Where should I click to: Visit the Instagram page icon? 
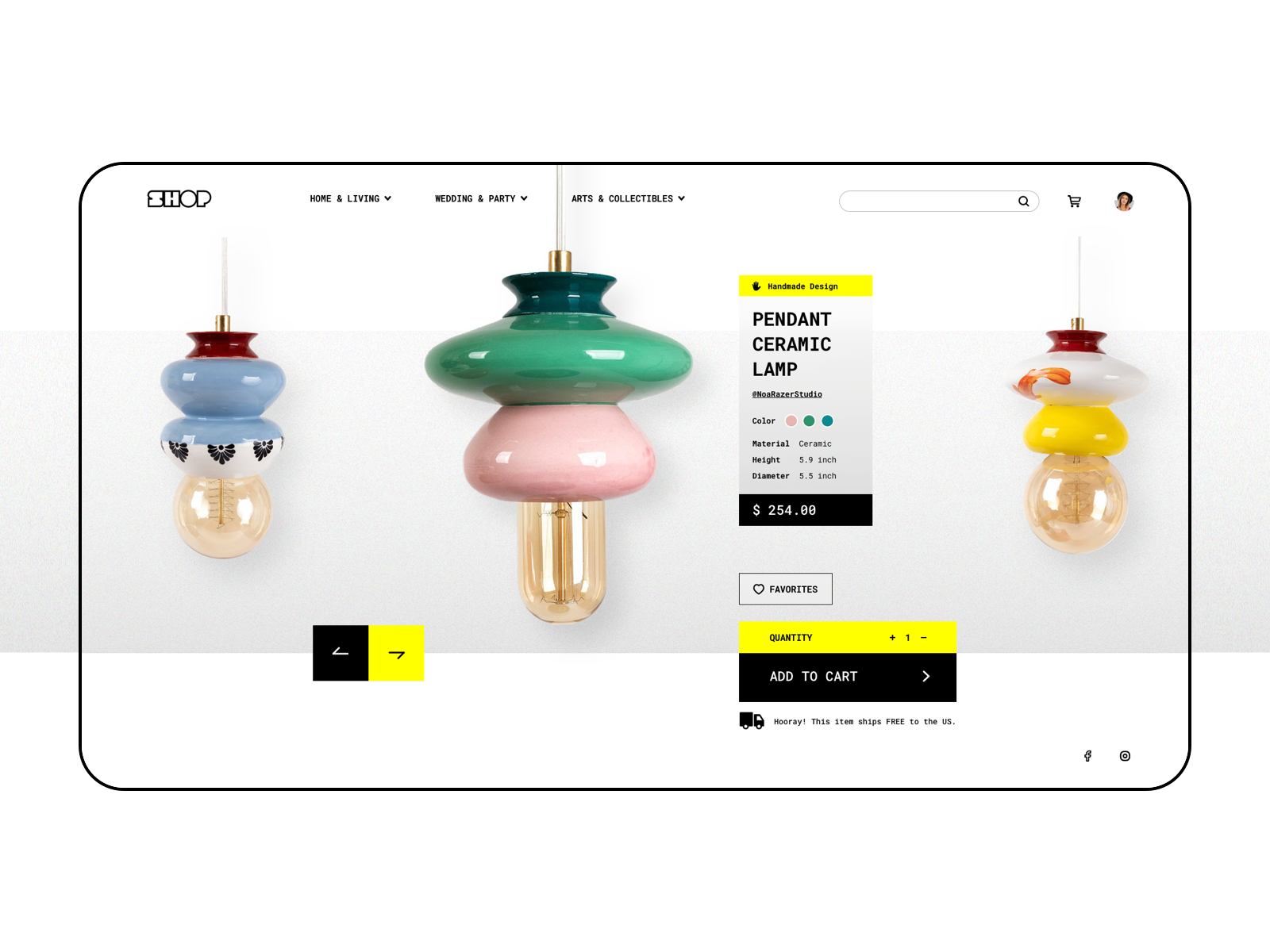tap(1125, 756)
